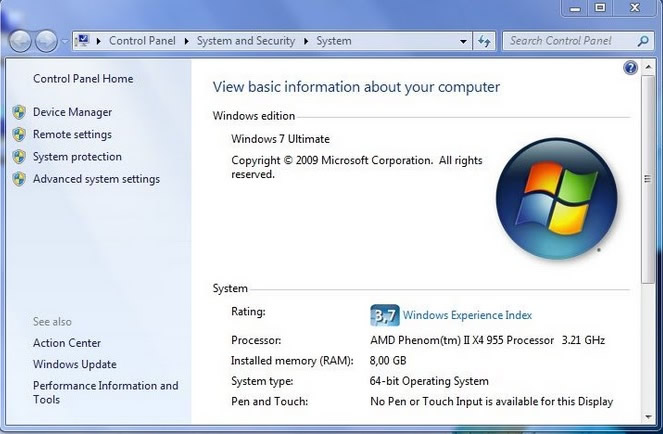
Task: Open Remote settings link
Action: [72, 135]
